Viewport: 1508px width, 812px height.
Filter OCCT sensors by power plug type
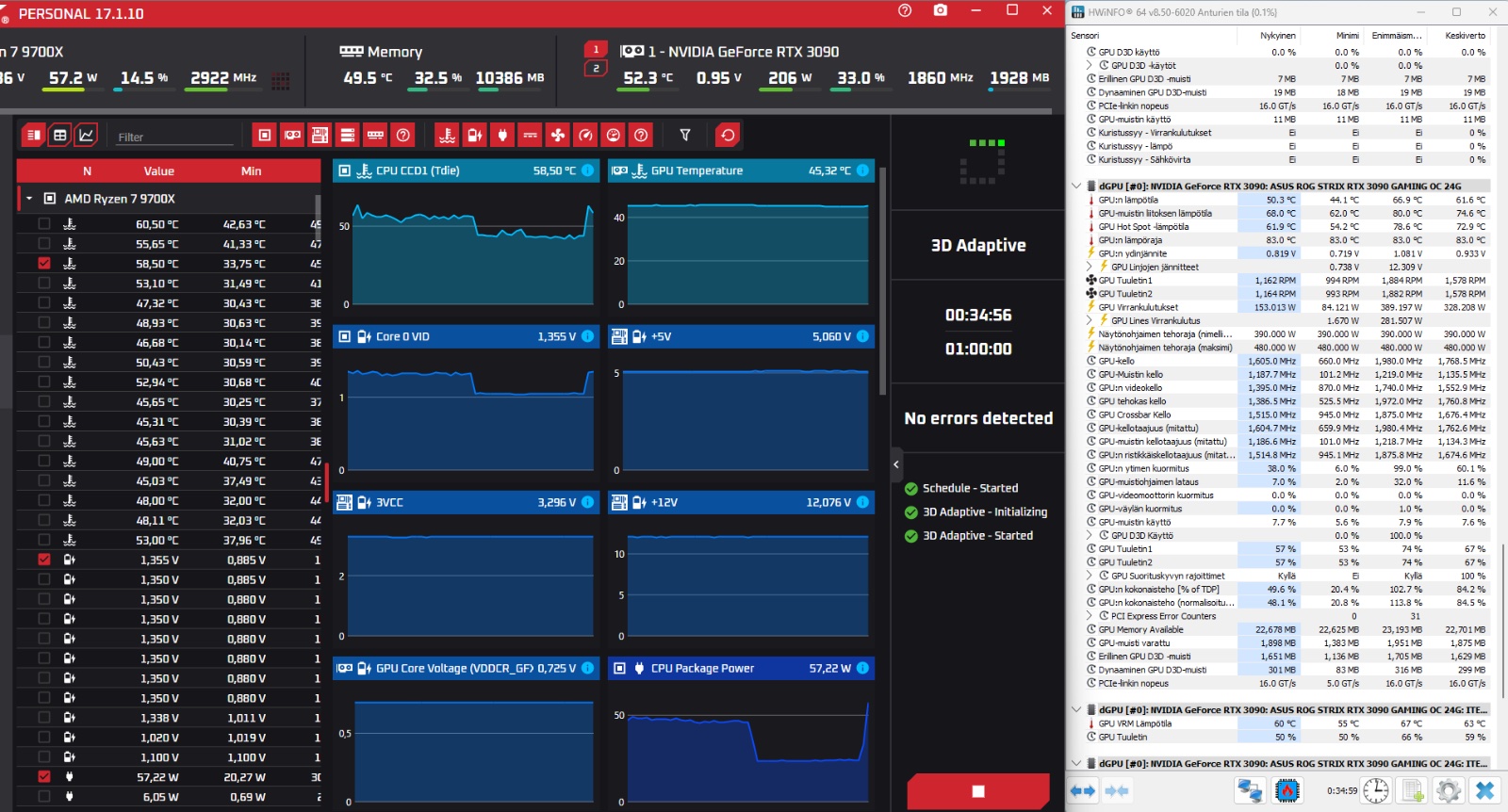502,136
